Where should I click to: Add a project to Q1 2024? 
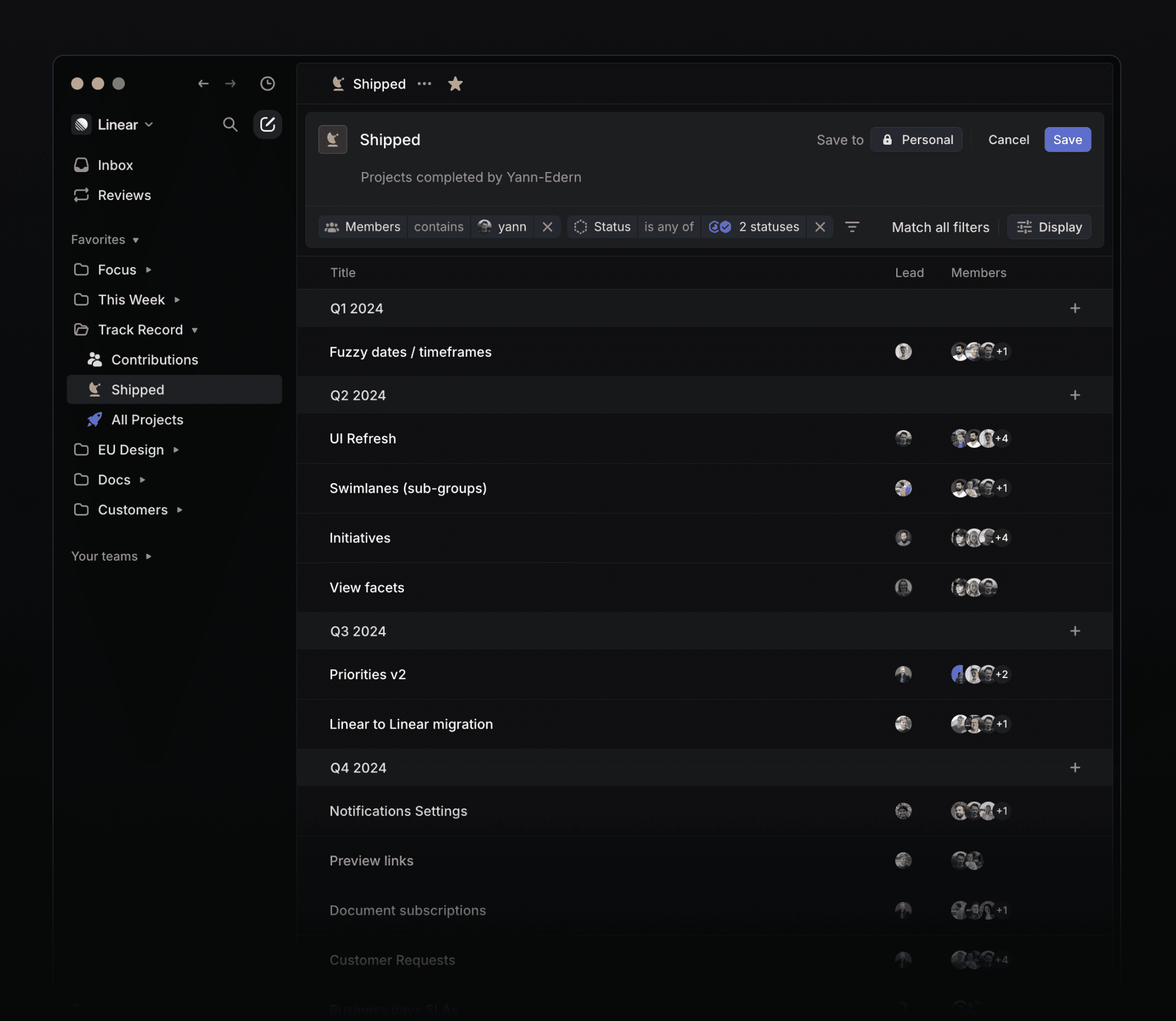pos(1075,308)
